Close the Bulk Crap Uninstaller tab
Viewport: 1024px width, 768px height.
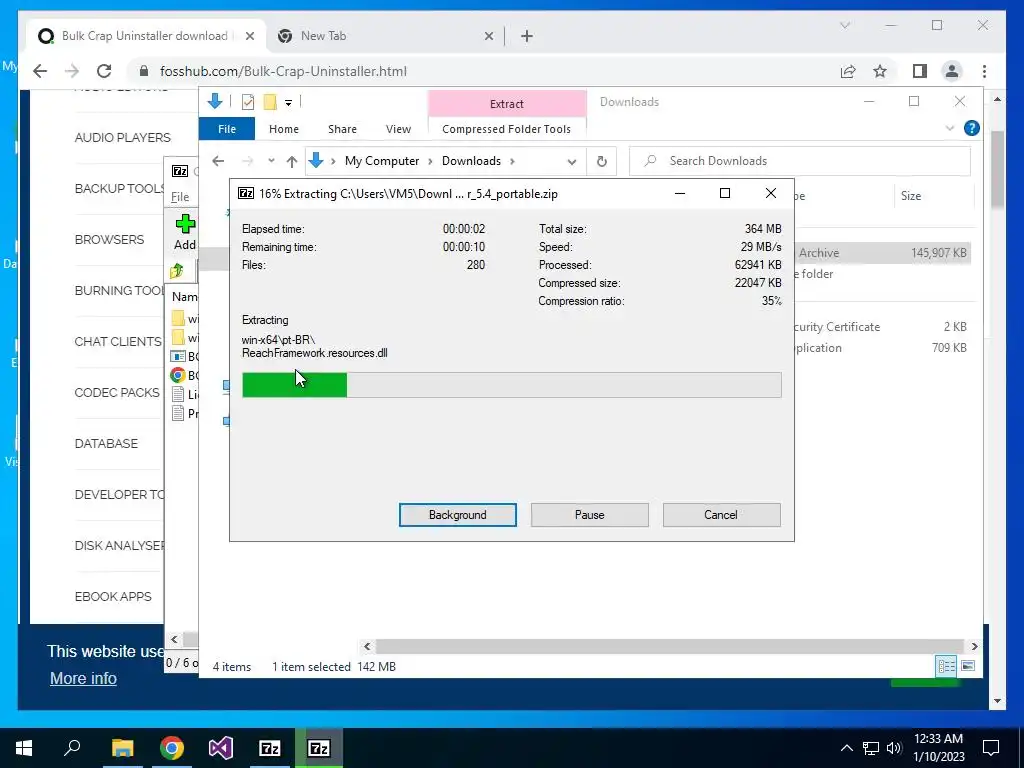249,36
